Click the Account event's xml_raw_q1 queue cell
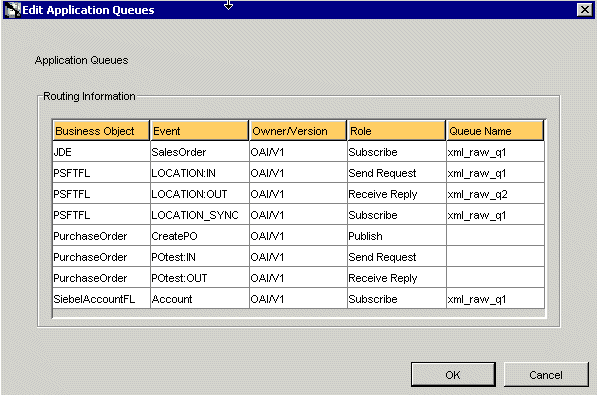The image size is (597, 395). point(495,299)
